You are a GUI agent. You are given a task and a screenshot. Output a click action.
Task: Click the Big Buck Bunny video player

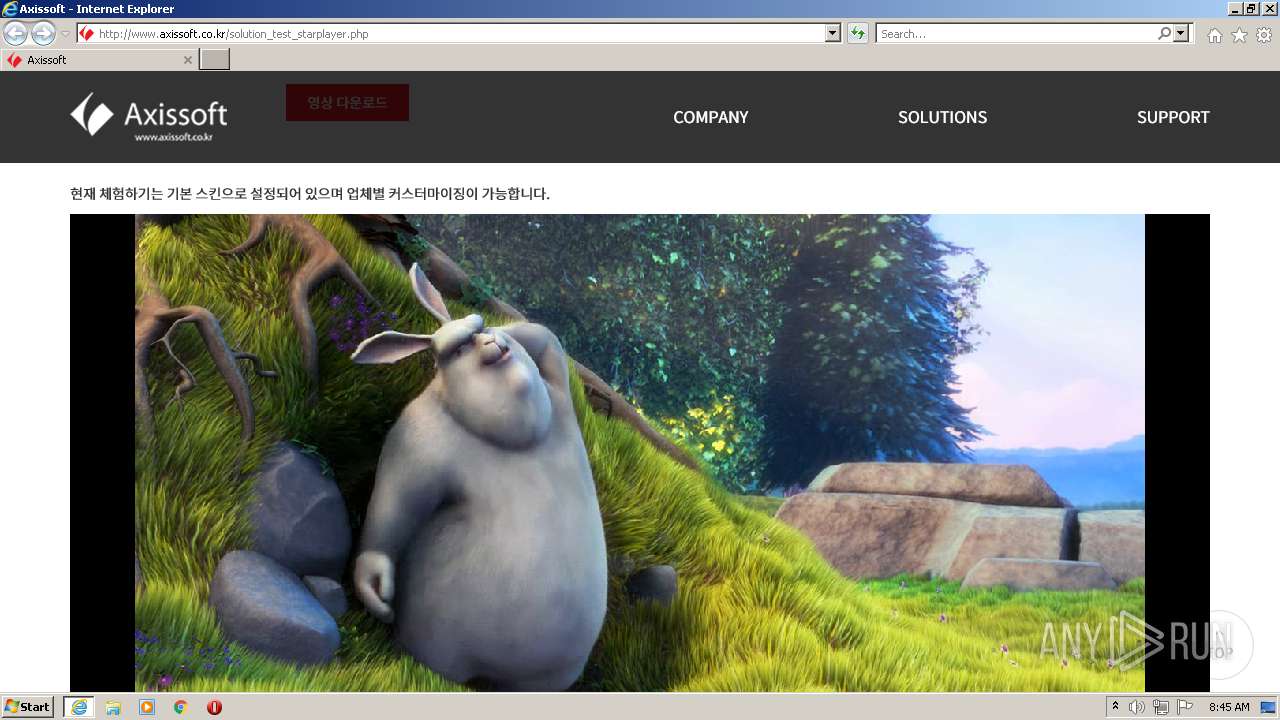640,453
